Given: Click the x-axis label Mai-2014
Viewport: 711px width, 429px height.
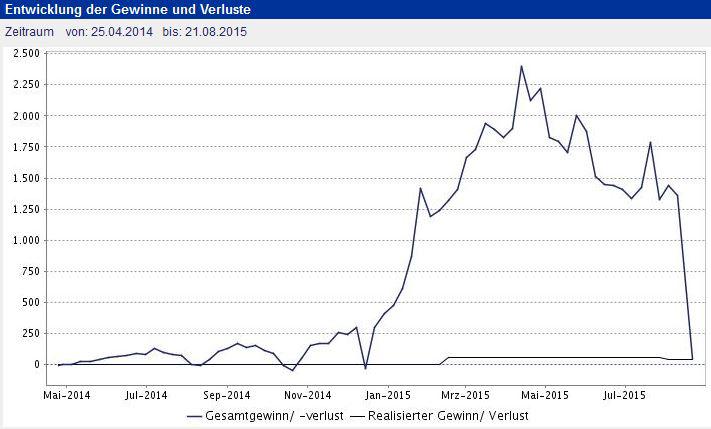Looking at the screenshot, I should 67,395.
